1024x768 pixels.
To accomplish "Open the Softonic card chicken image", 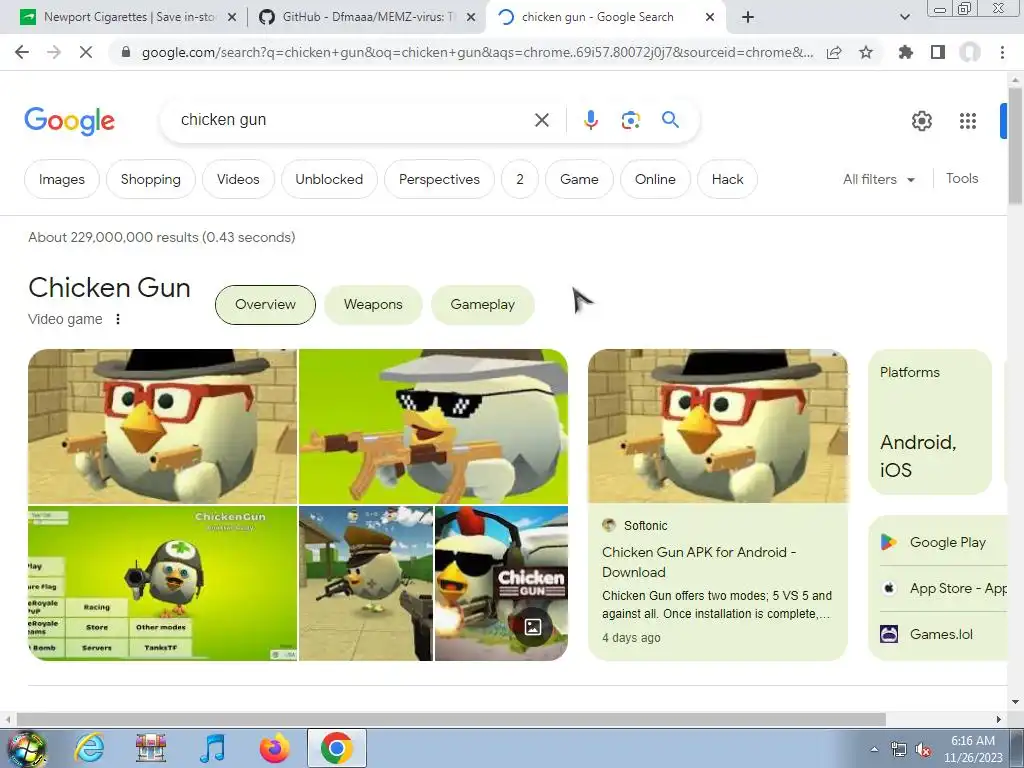I will 718,426.
